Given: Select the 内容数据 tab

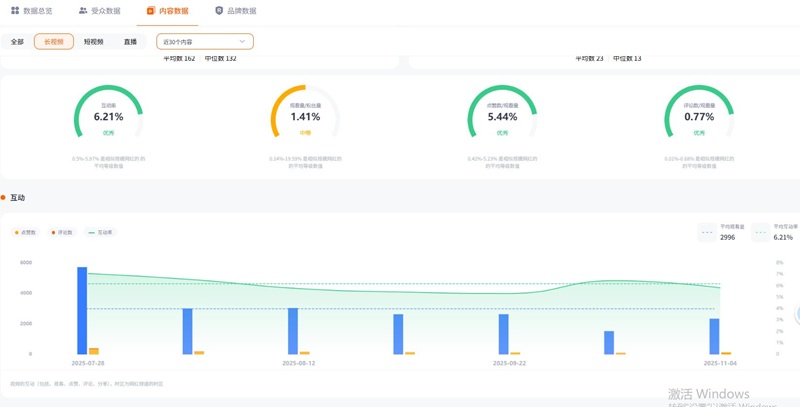Looking at the screenshot, I should (167, 11).
